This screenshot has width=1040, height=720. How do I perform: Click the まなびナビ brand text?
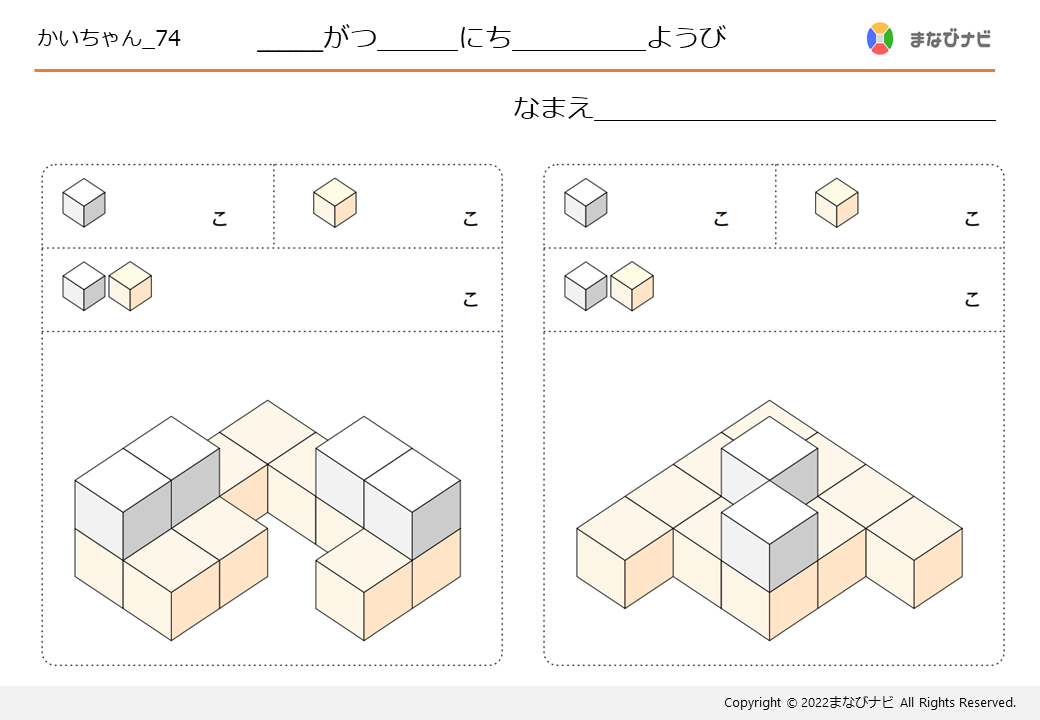[x=950, y=39]
